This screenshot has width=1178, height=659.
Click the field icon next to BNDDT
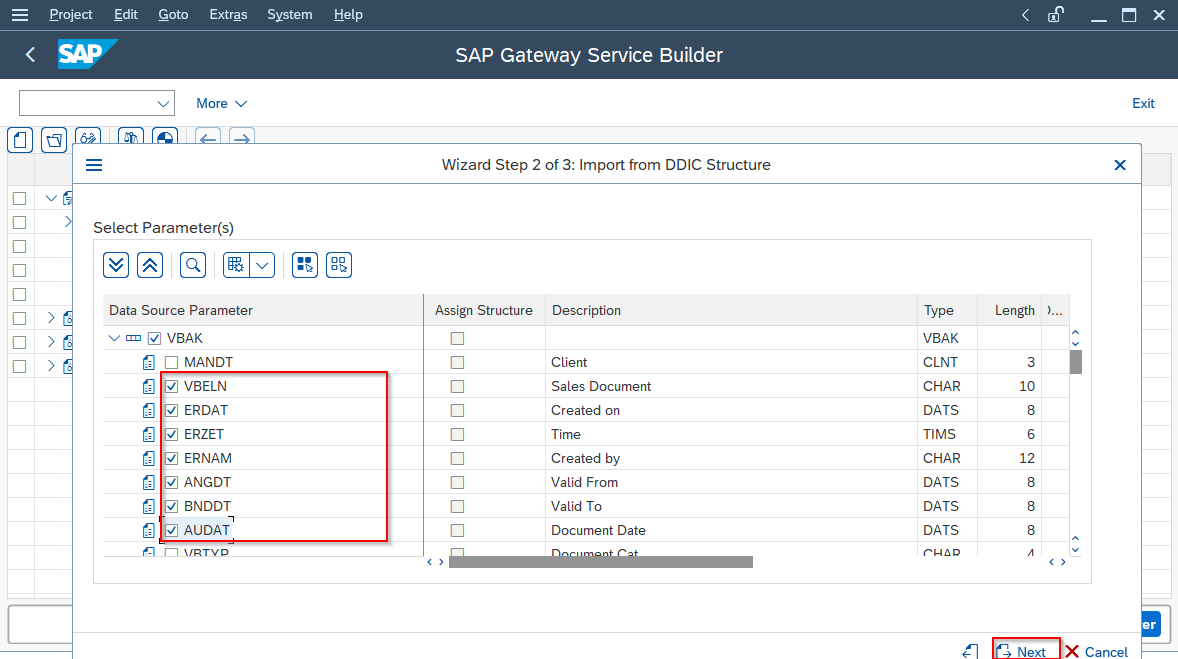149,506
